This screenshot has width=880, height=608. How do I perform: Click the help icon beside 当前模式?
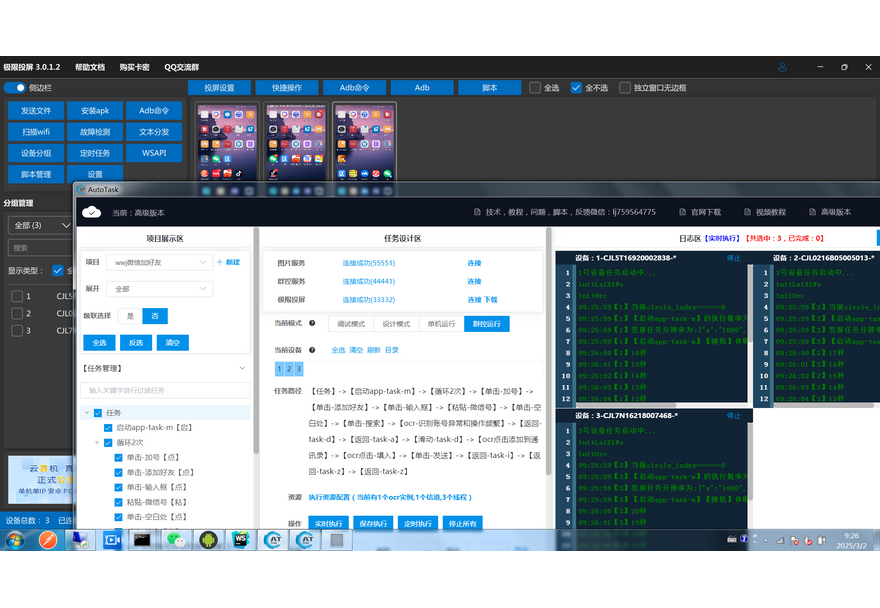click(312, 324)
